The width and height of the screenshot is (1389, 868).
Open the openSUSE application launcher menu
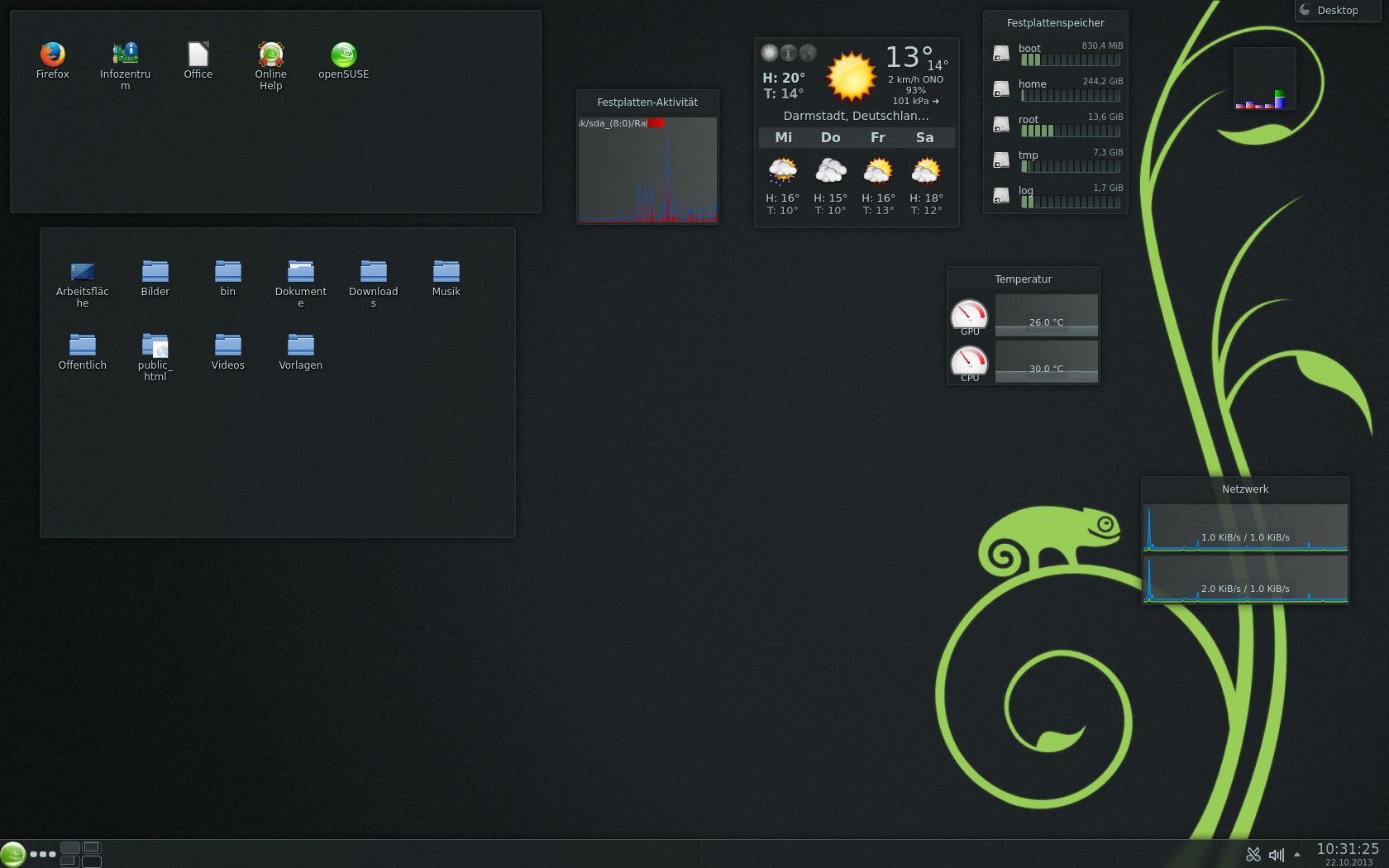click(13, 854)
